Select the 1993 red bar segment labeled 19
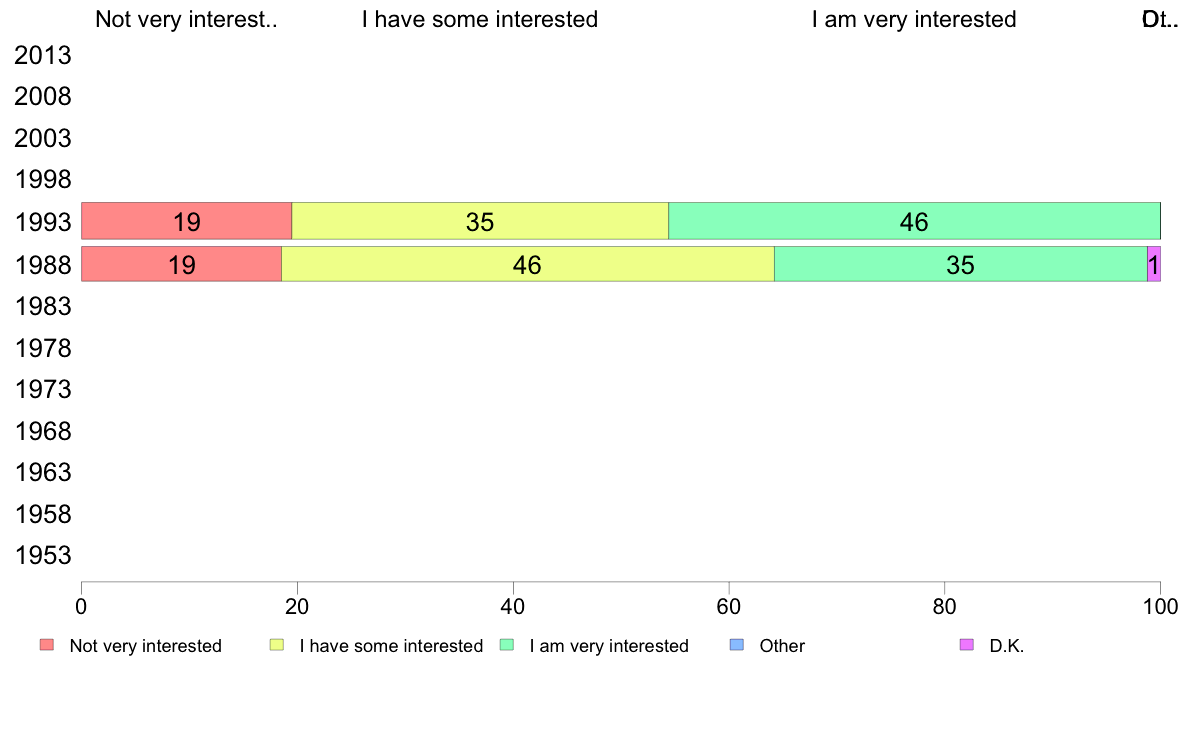Image resolution: width=1188 pixels, height=736 pixels. pos(186,221)
